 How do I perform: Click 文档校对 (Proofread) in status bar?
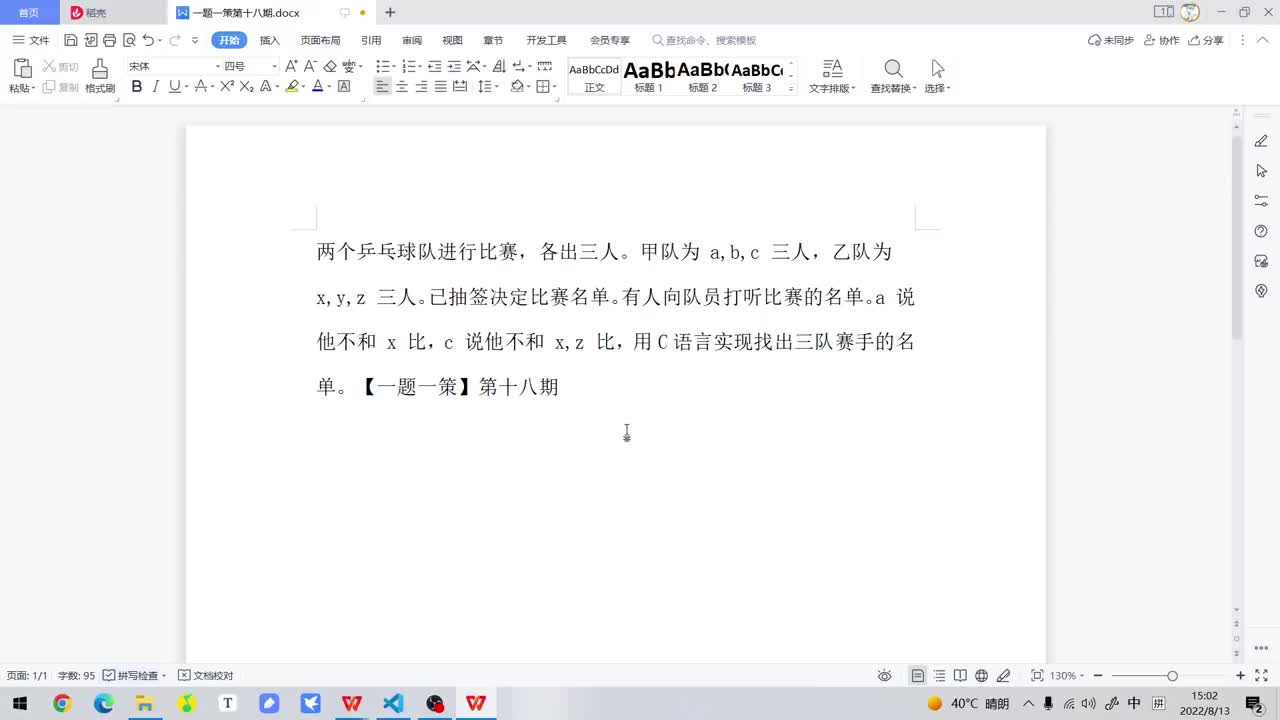[206, 676]
